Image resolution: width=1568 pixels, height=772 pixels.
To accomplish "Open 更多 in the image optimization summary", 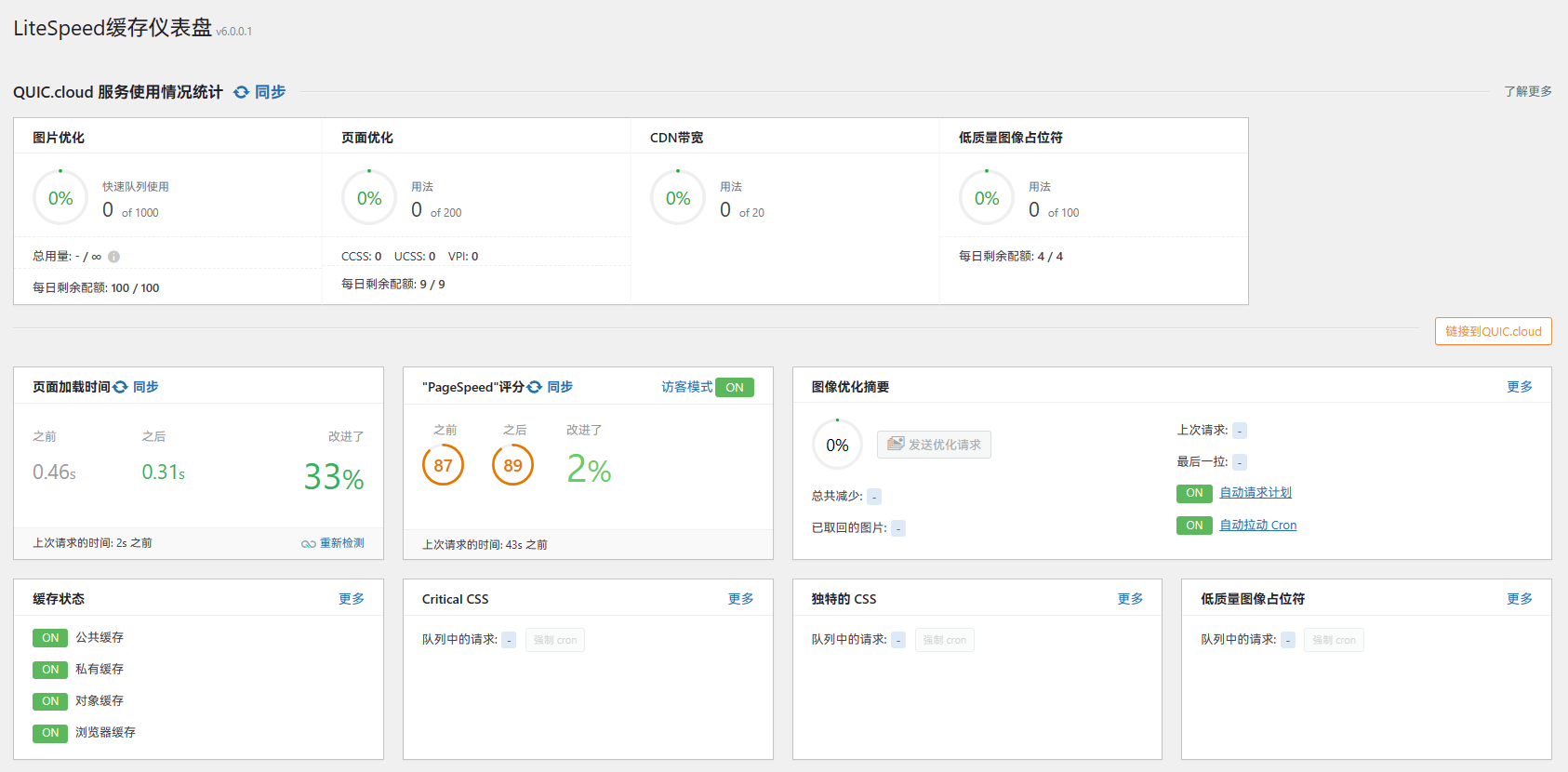I will coord(1519,387).
